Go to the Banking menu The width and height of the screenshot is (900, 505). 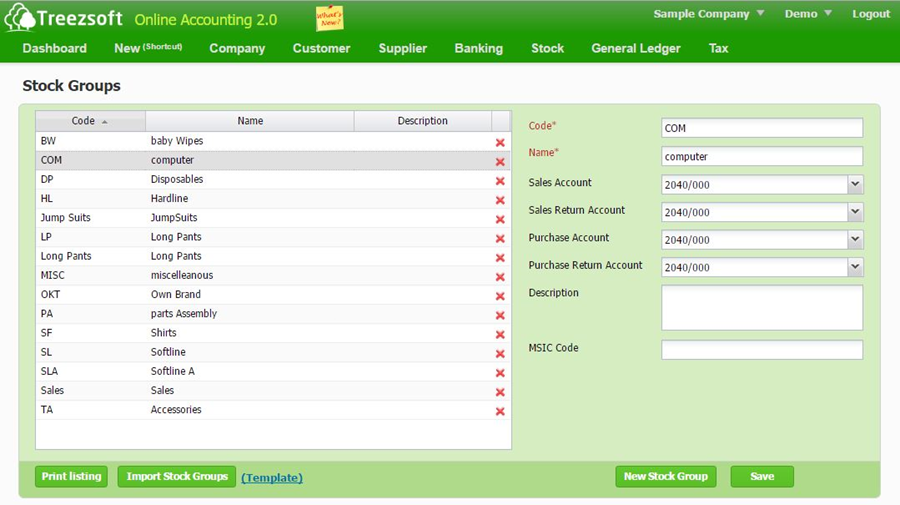[x=478, y=48]
